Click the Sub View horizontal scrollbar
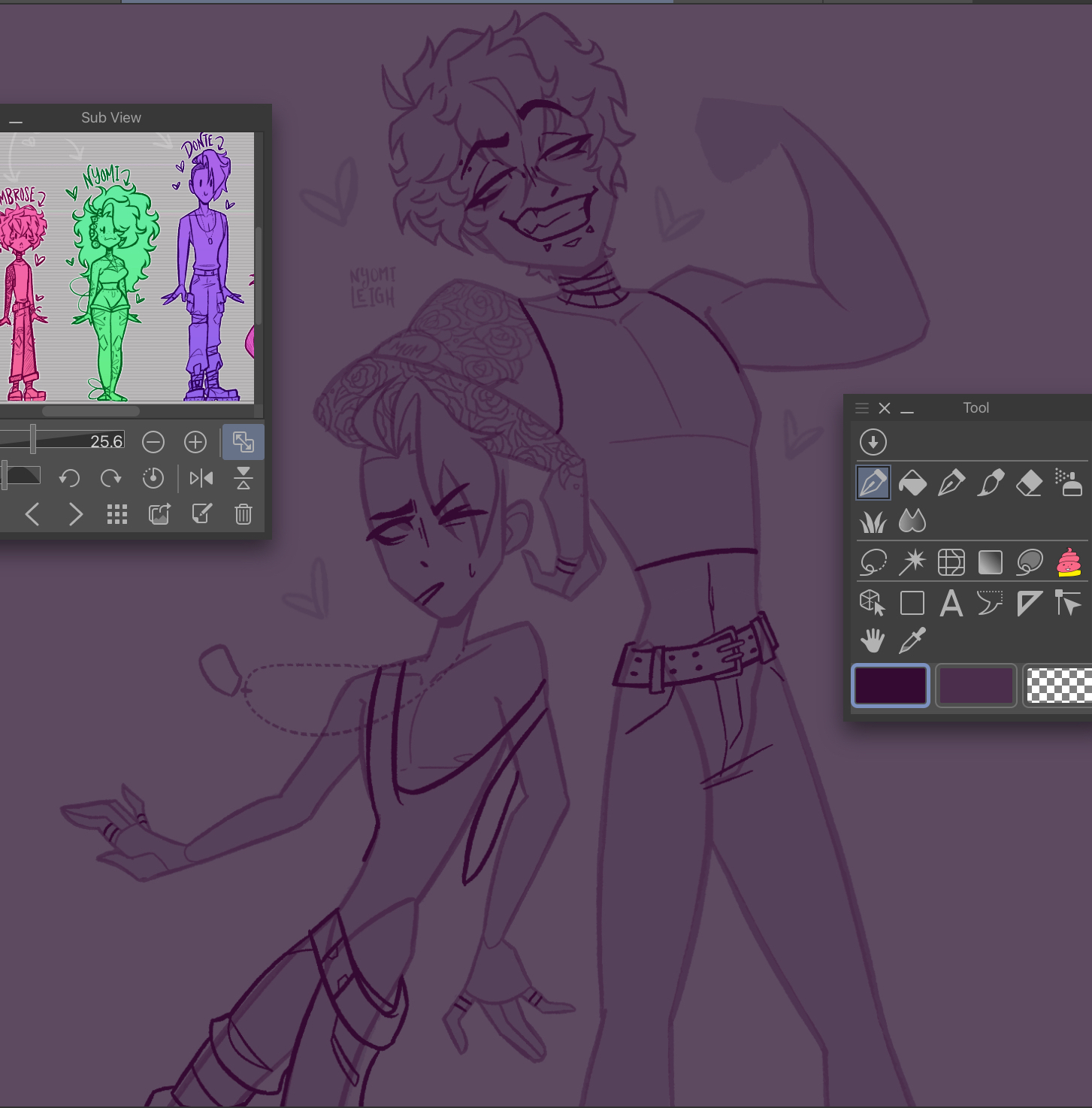Image resolution: width=1092 pixels, height=1108 pixels. [91, 411]
